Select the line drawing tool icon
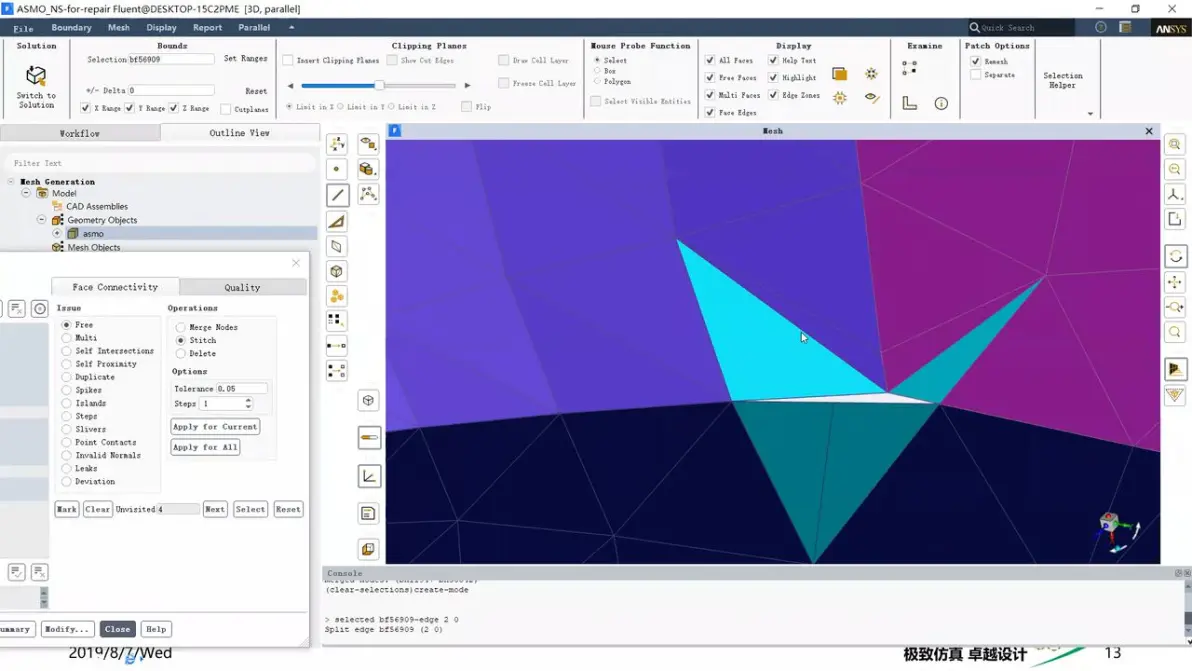This screenshot has width=1192, height=671. (x=338, y=195)
